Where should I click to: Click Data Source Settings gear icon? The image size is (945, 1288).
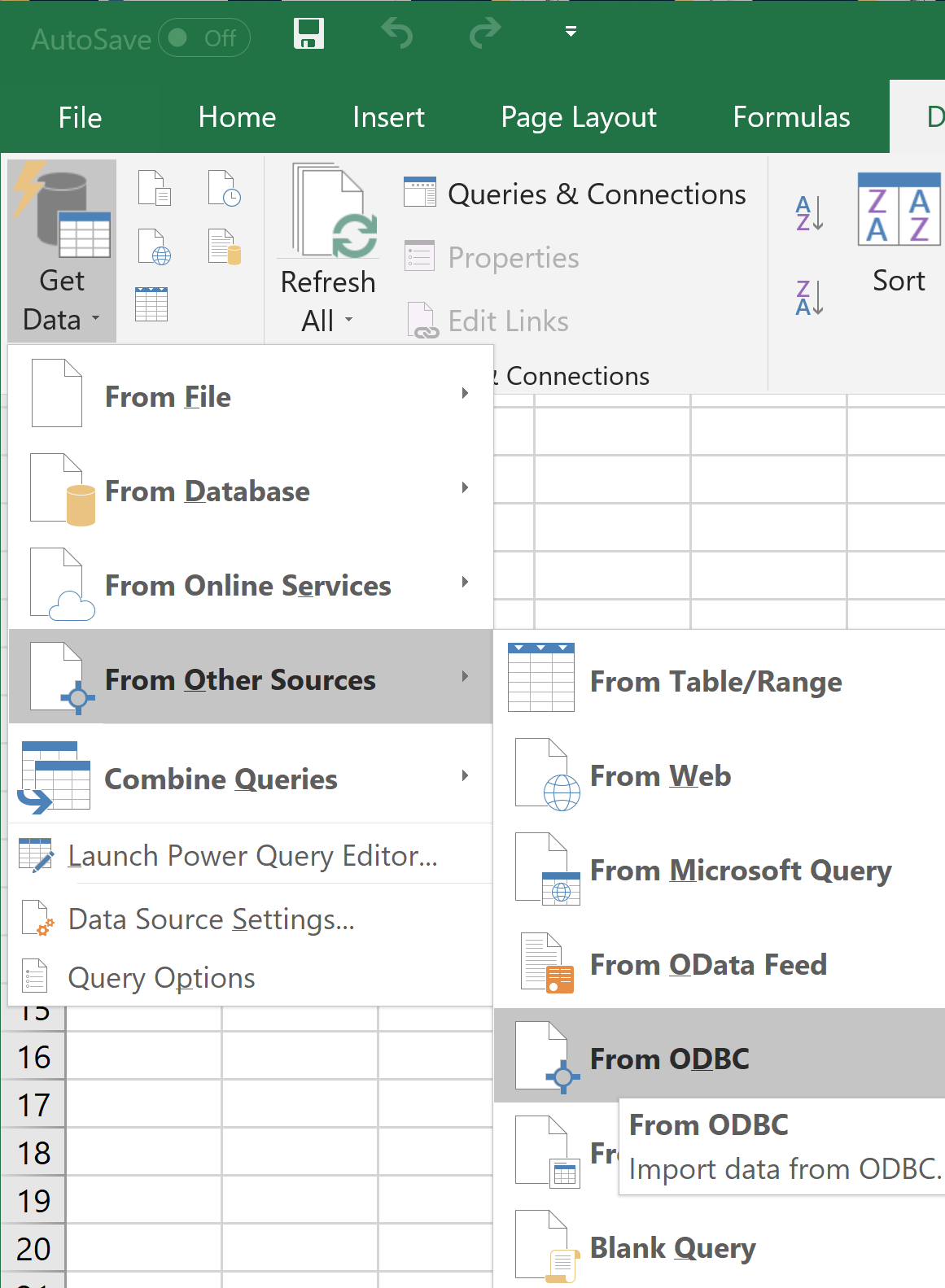[37, 919]
